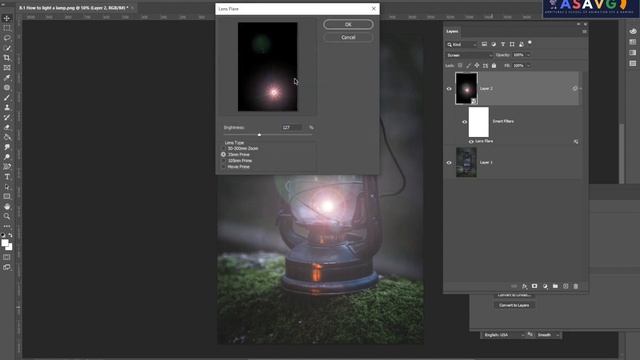The width and height of the screenshot is (640, 360).
Task: Swap foreground and background colors
Action: click(x=10, y=235)
